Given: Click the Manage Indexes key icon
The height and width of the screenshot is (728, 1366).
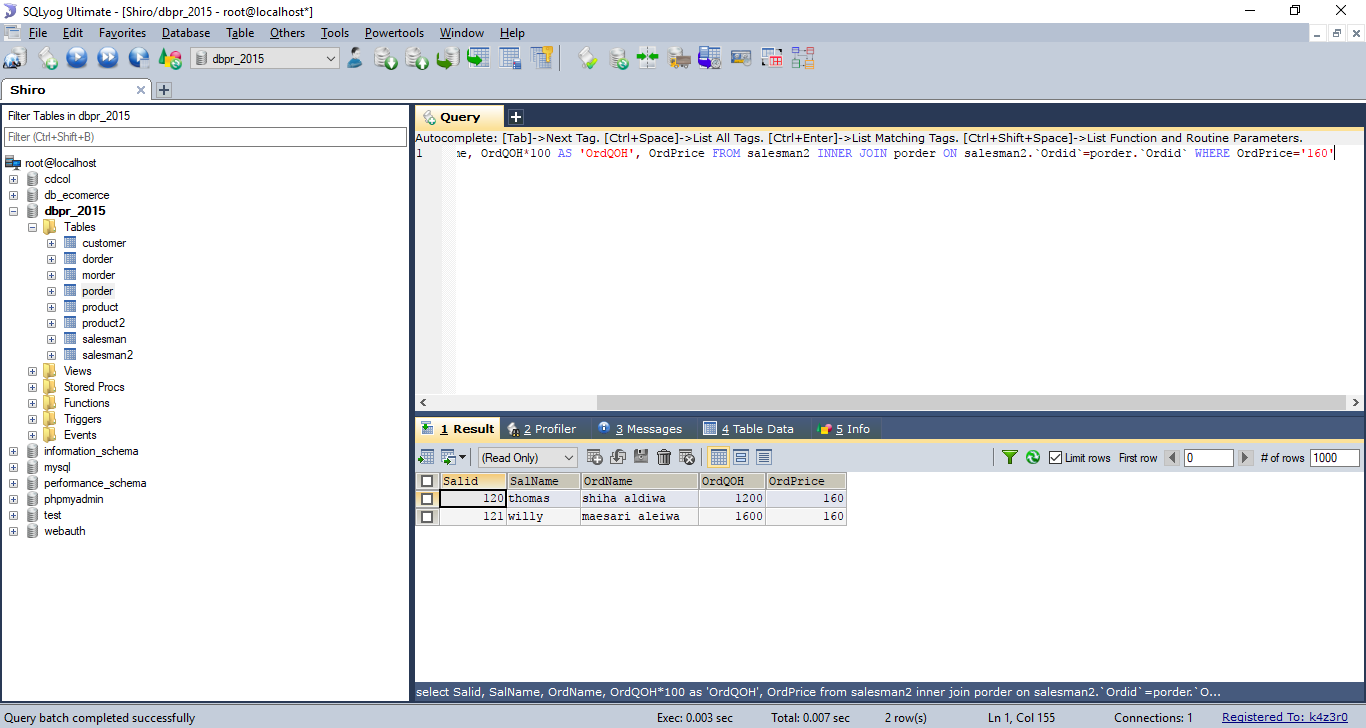Looking at the screenshot, I should (x=541, y=58).
